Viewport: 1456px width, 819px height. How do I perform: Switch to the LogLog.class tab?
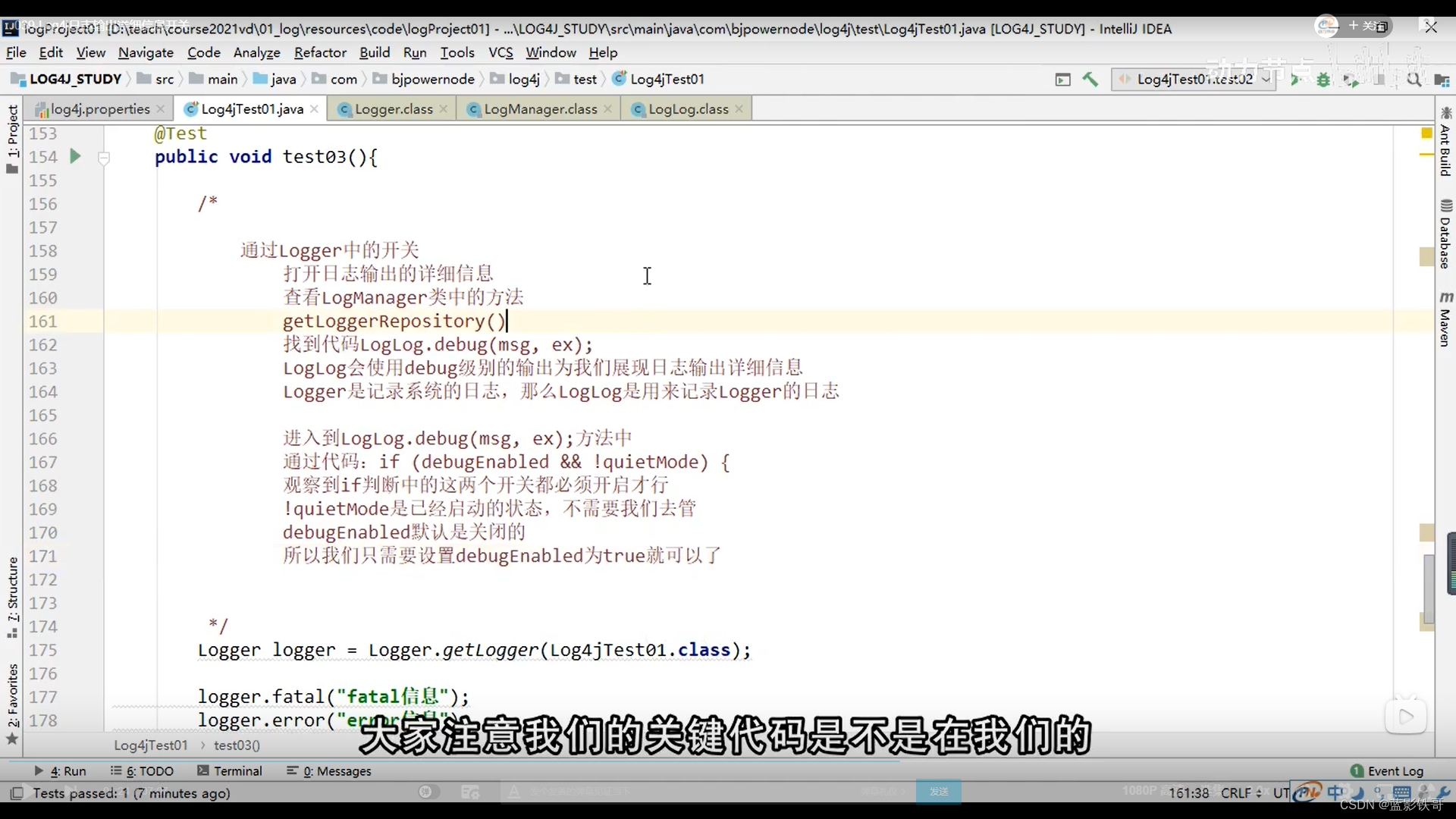tap(688, 109)
